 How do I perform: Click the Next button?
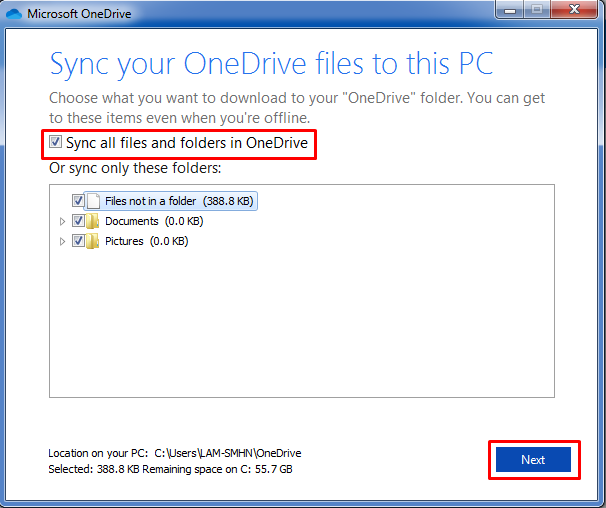click(533, 460)
